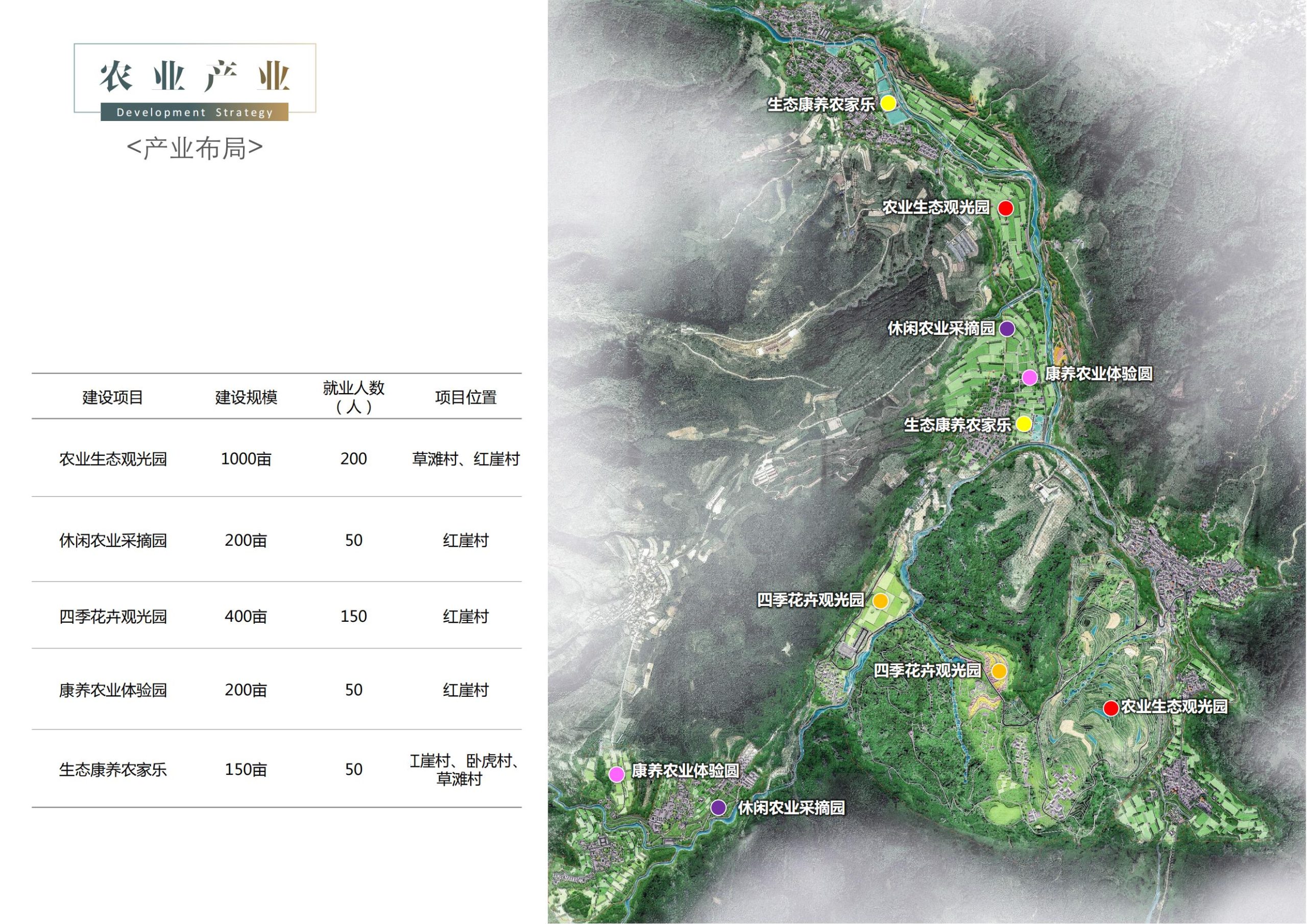
Task: Click the 建设项目 table header
Action: coord(113,397)
